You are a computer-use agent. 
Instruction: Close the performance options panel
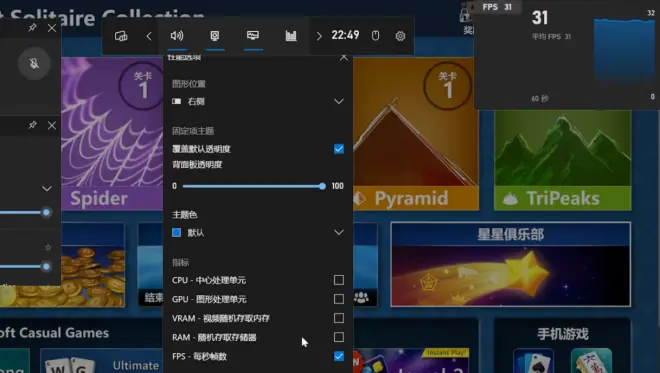(x=344, y=58)
